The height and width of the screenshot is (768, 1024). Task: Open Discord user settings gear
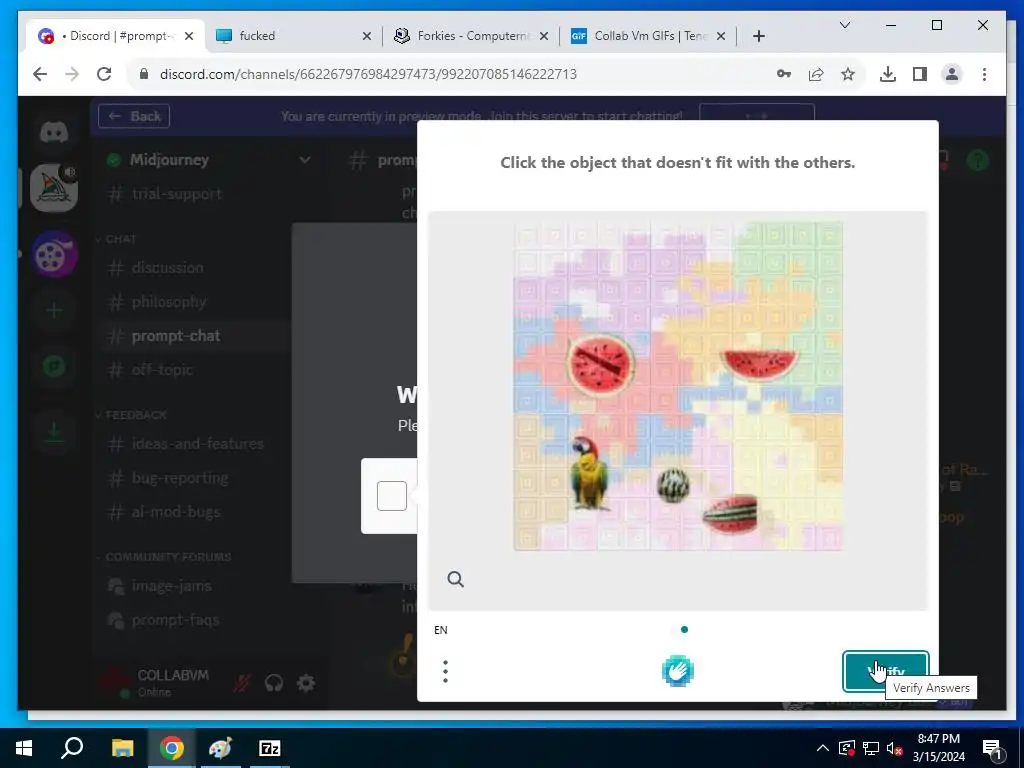coord(306,683)
